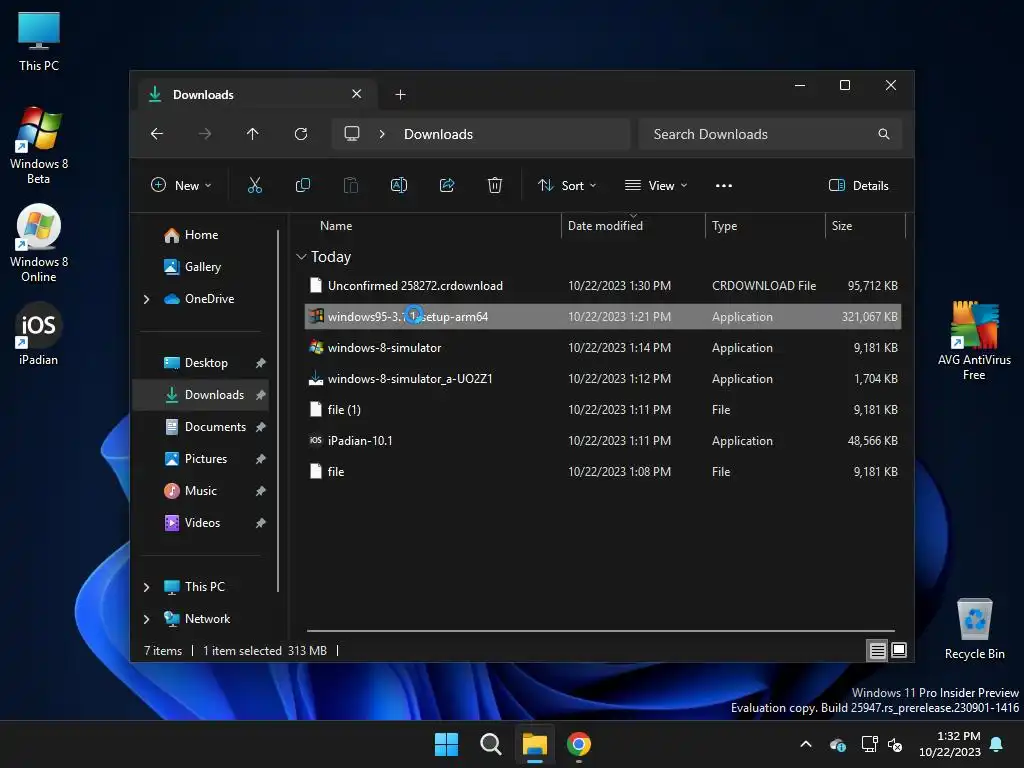Select iPadian-10.1 application

pos(603,441)
